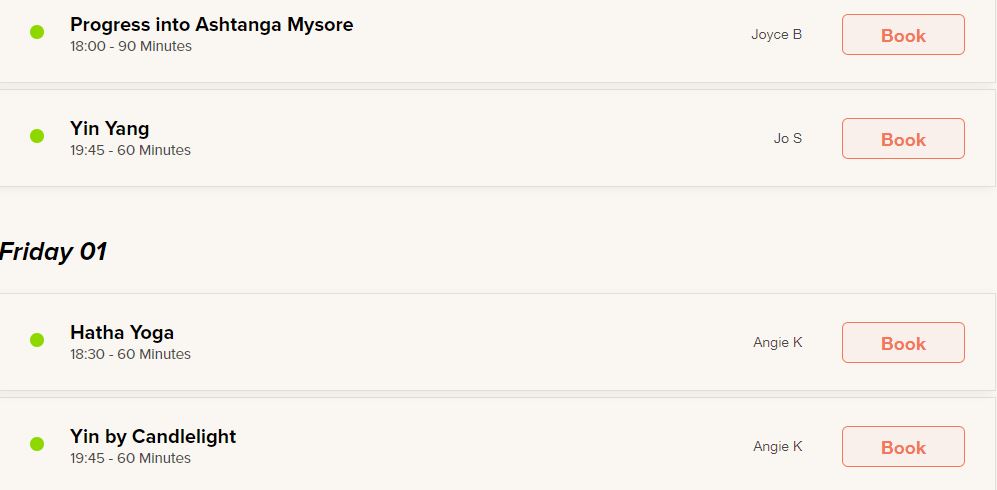Select the Hatha Yoga class title

point(122,333)
